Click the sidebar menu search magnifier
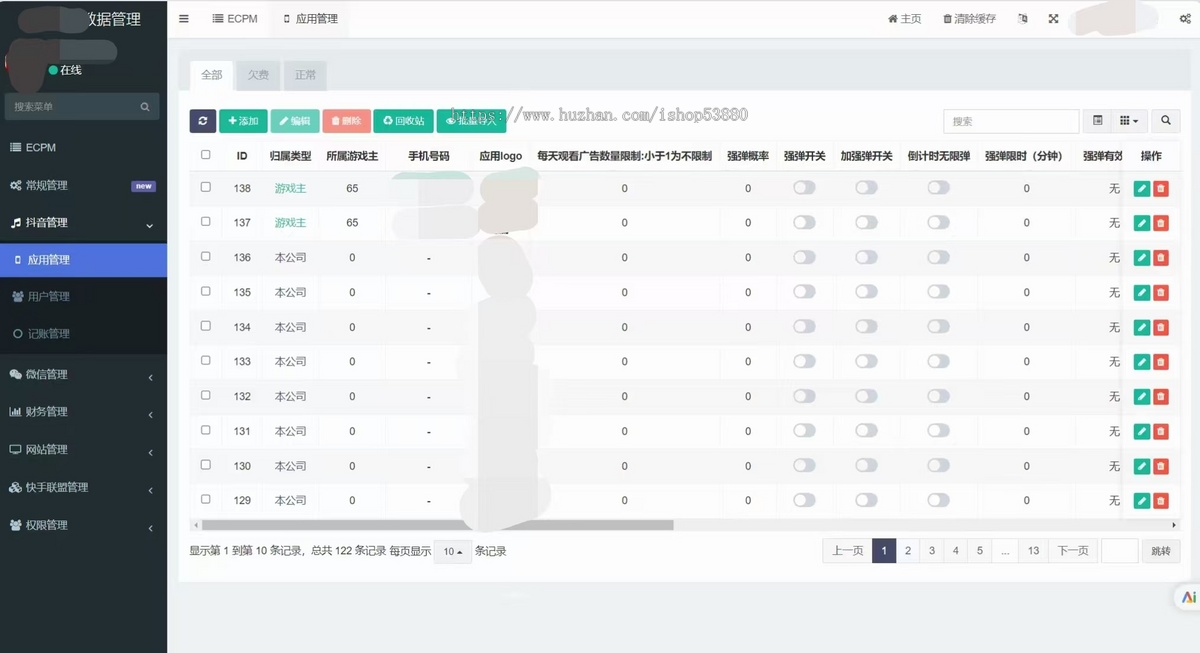 [x=145, y=106]
